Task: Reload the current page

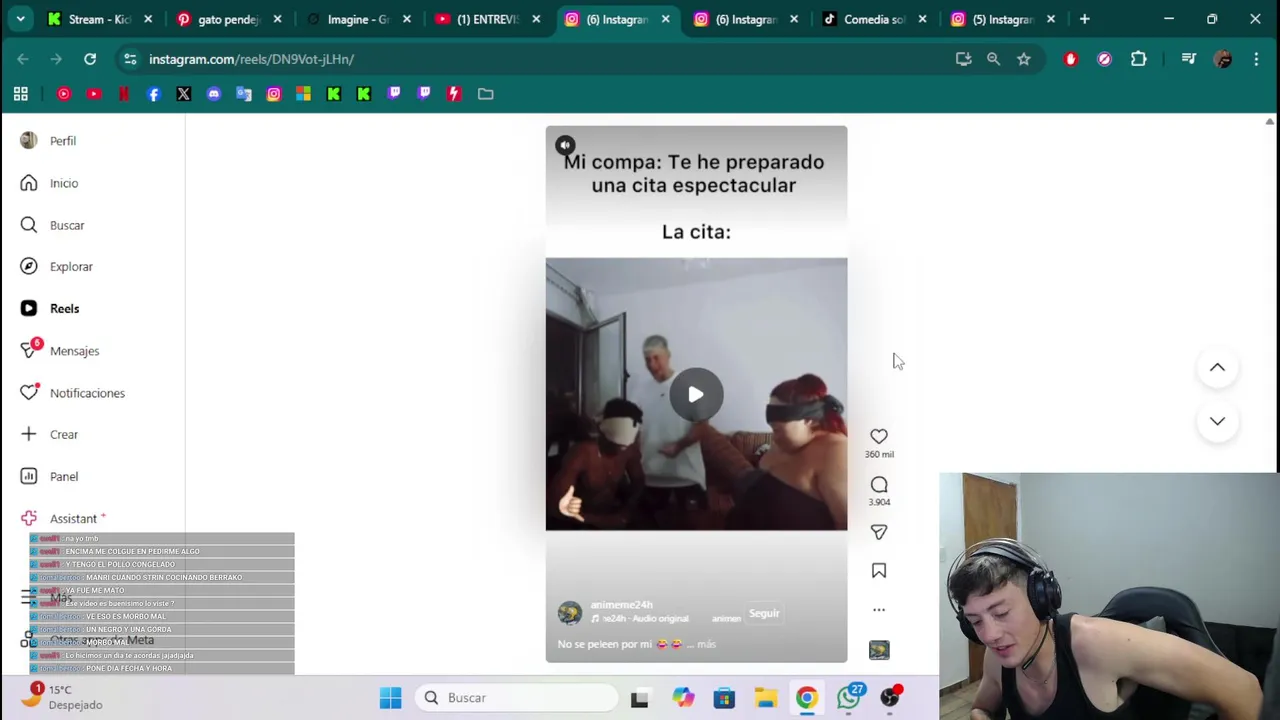Action: coord(90,59)
